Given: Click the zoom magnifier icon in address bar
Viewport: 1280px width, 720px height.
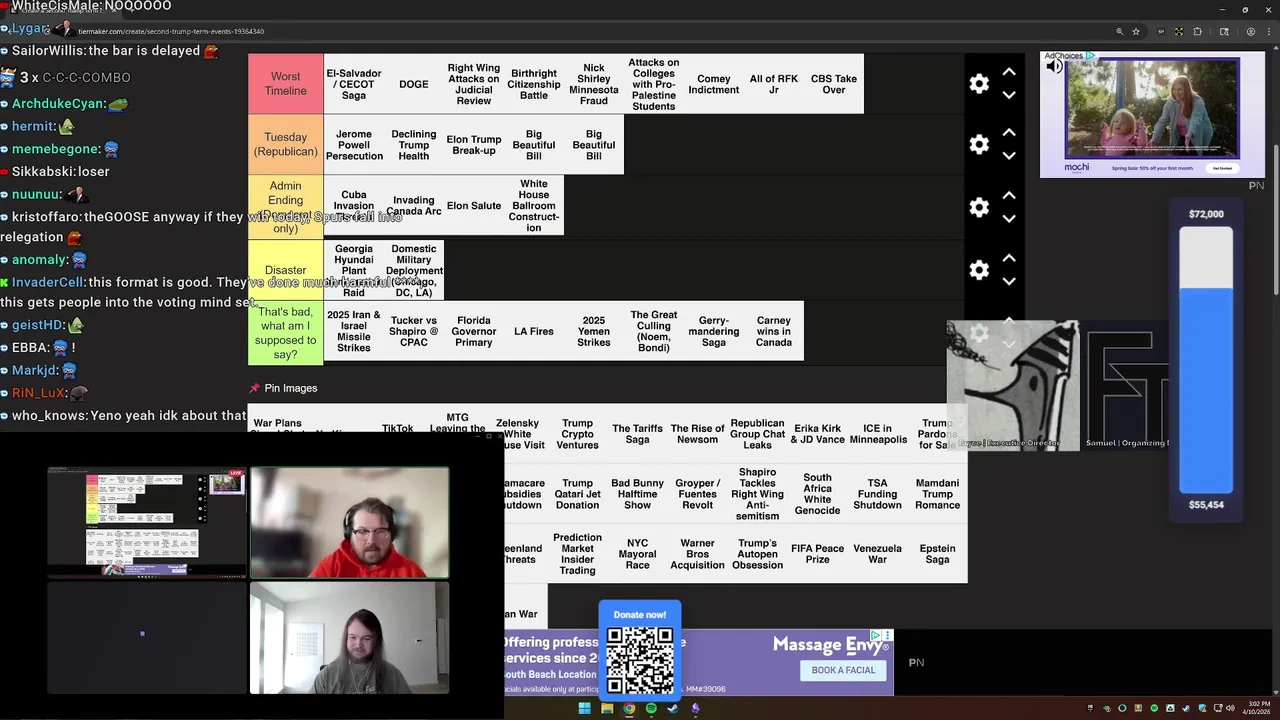Looking at the screenshot, I should [x=1119, y=31].
